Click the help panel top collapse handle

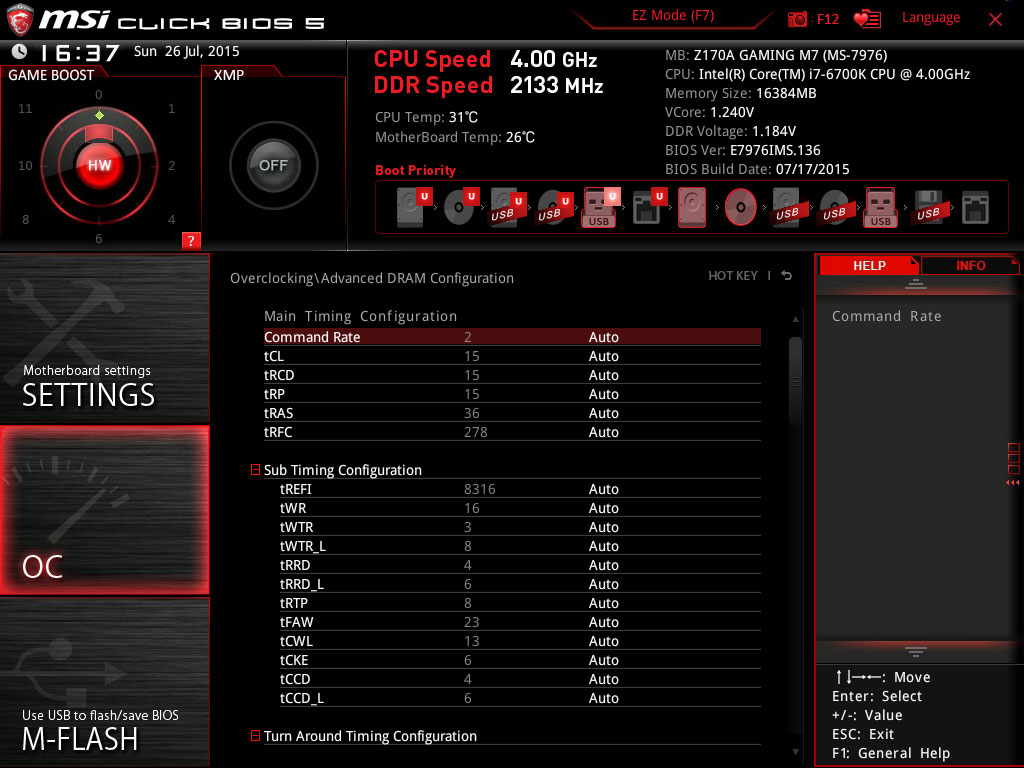pos(916,283)
